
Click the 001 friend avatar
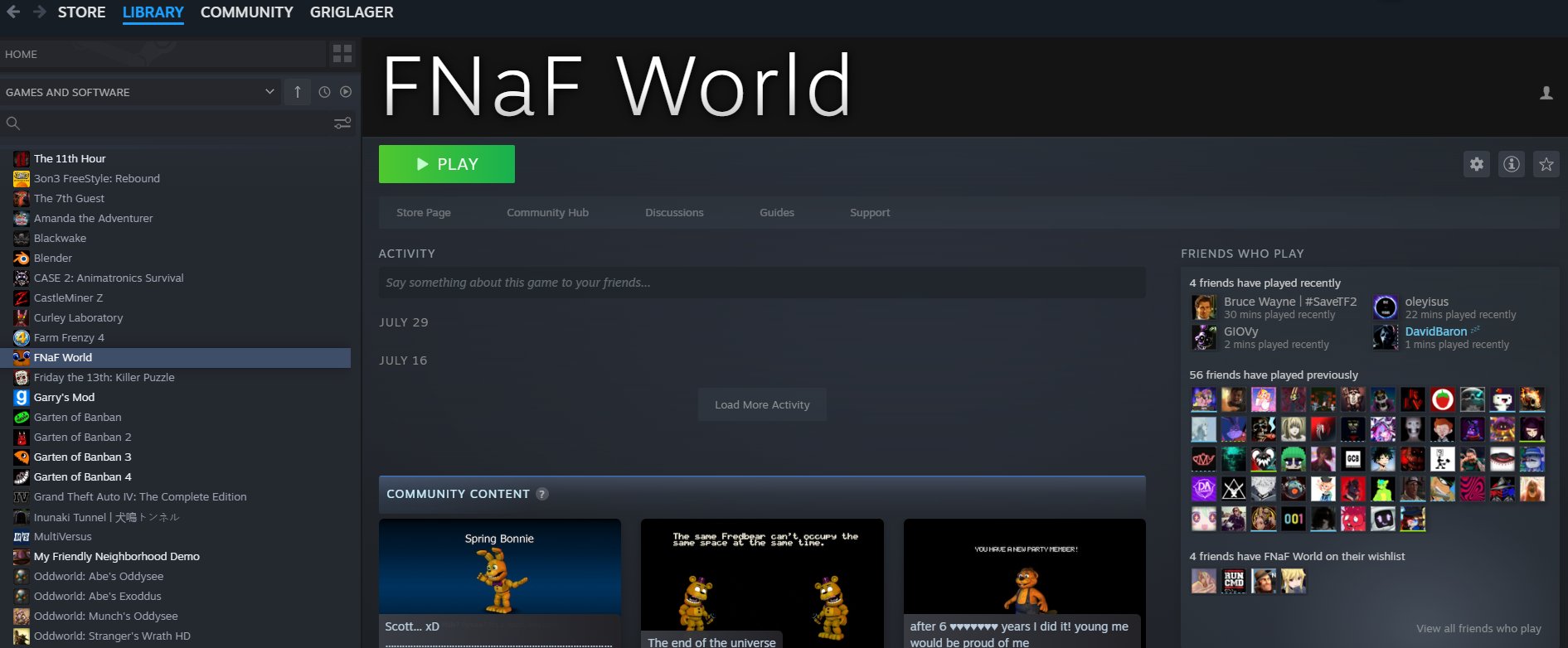[1294, 519]
